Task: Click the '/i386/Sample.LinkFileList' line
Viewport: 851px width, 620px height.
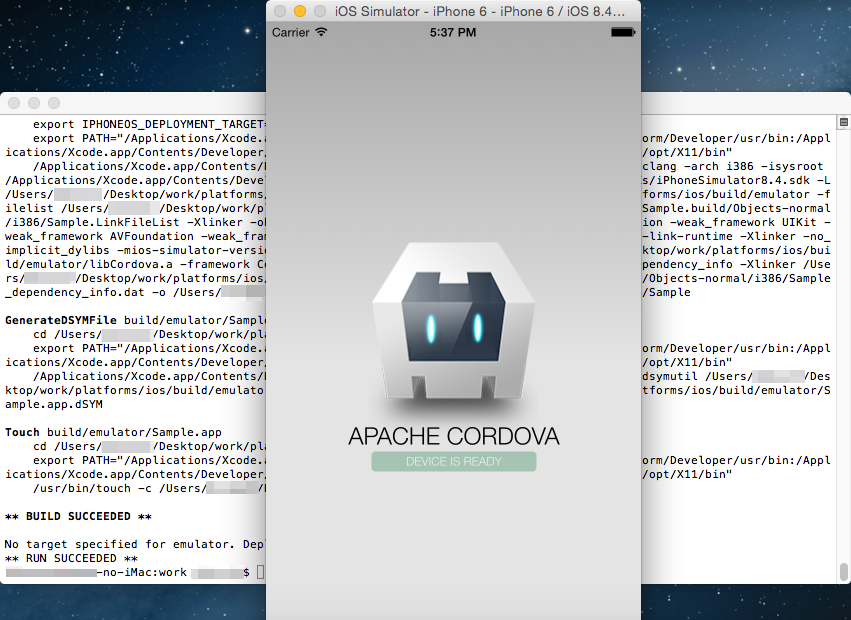Action: point(135,222)
